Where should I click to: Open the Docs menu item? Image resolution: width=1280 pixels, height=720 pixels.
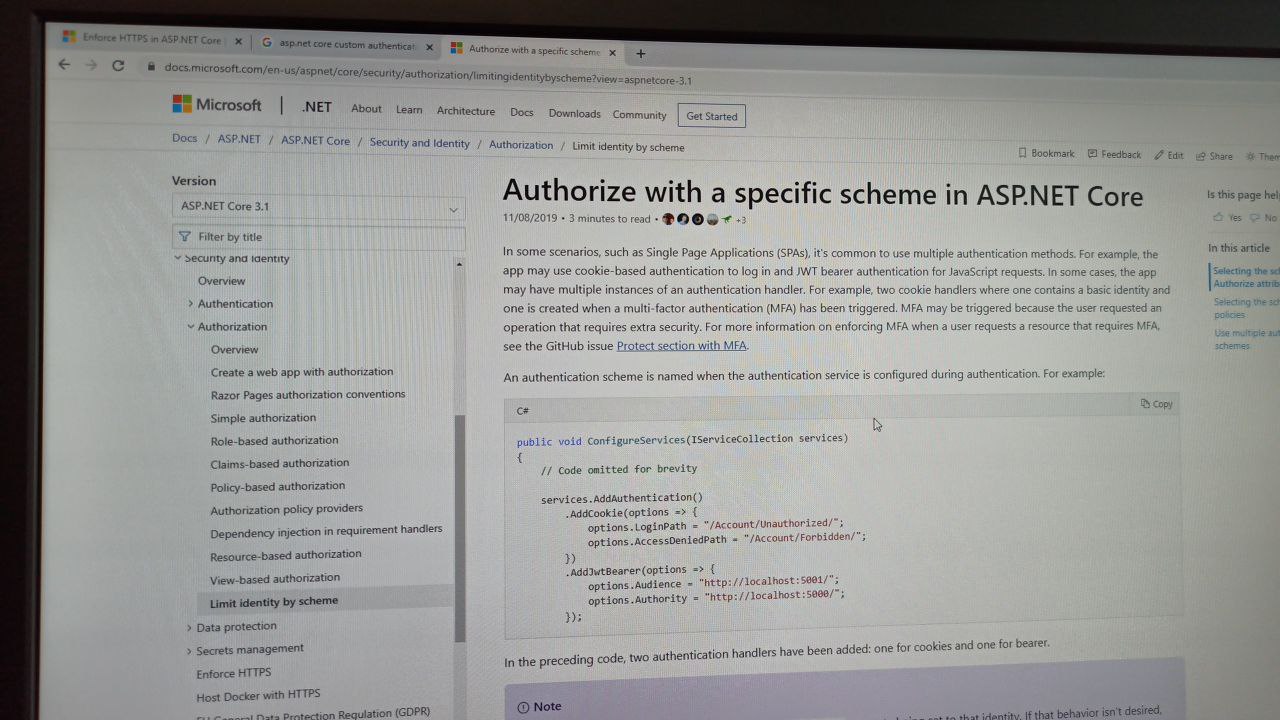522,112
